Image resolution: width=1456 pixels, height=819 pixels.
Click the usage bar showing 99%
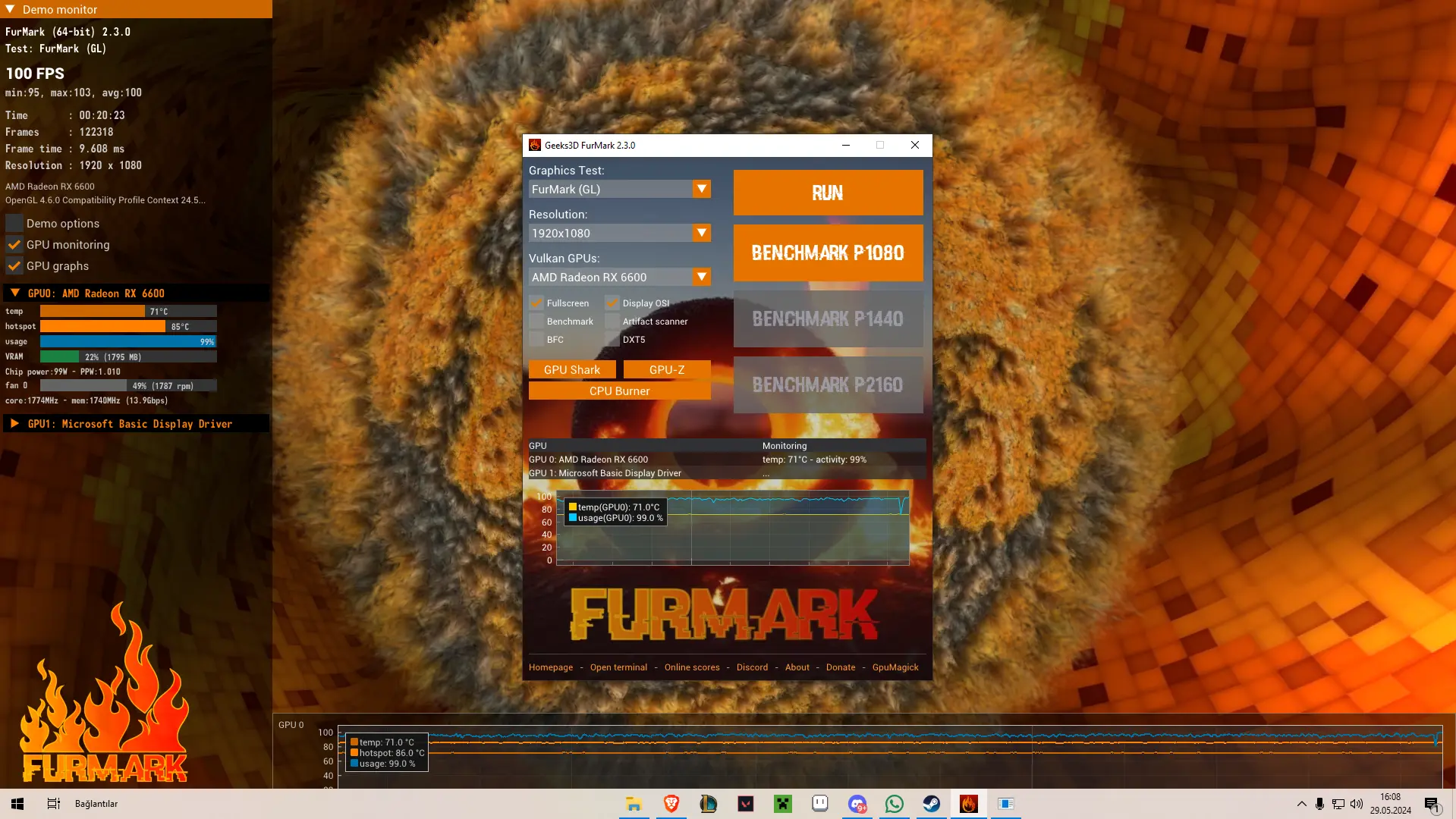pyautogui.click(x=128, y=341)
